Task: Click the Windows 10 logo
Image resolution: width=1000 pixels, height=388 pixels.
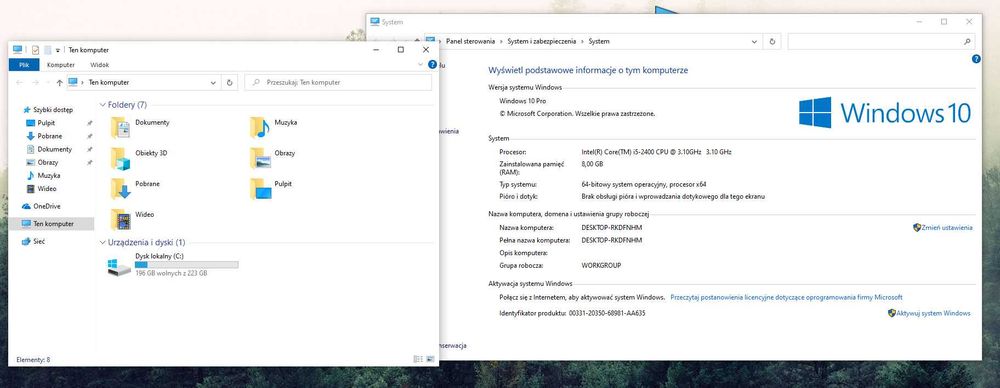Action: 885,112
